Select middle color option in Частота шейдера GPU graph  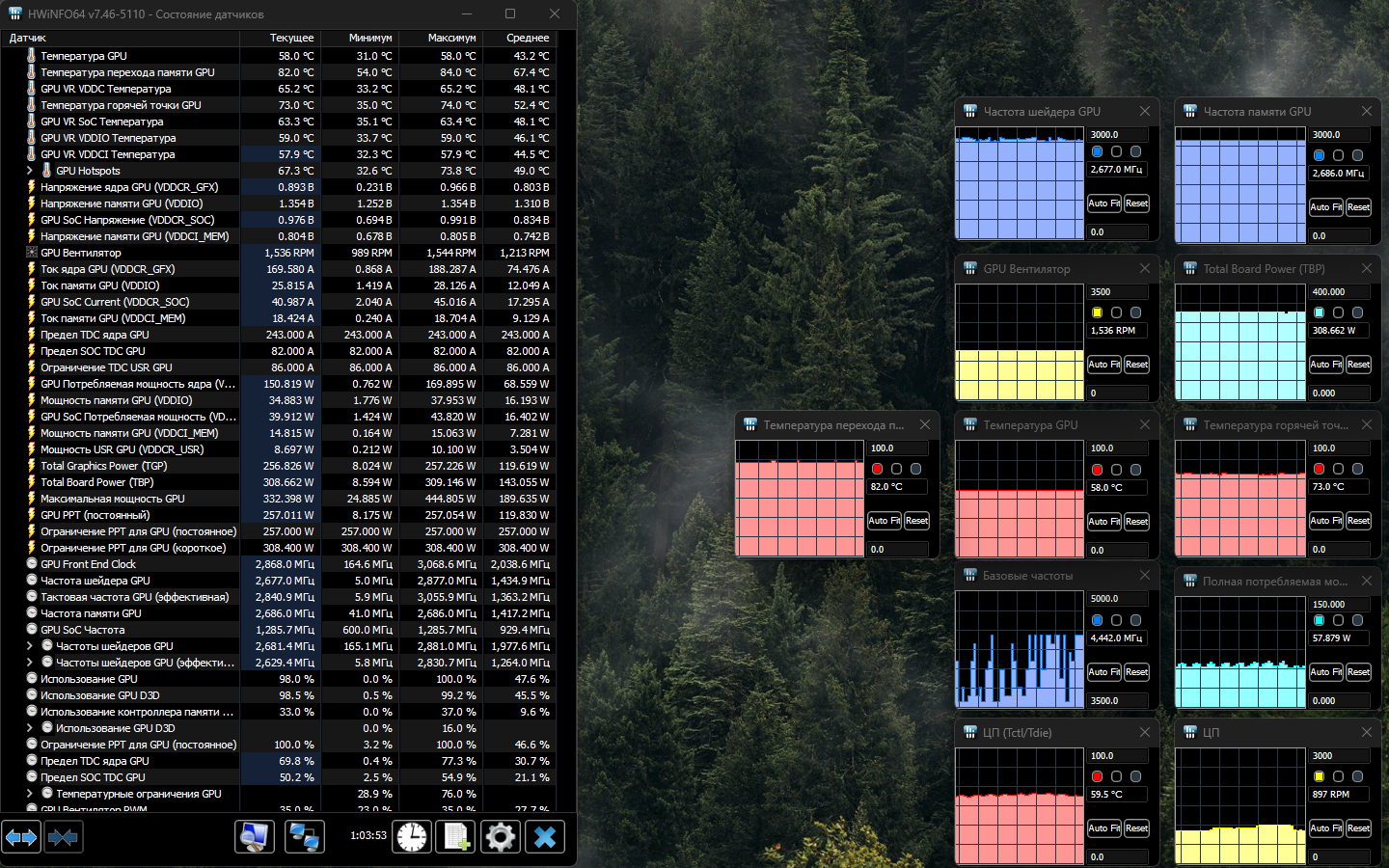click(1116, 152)
